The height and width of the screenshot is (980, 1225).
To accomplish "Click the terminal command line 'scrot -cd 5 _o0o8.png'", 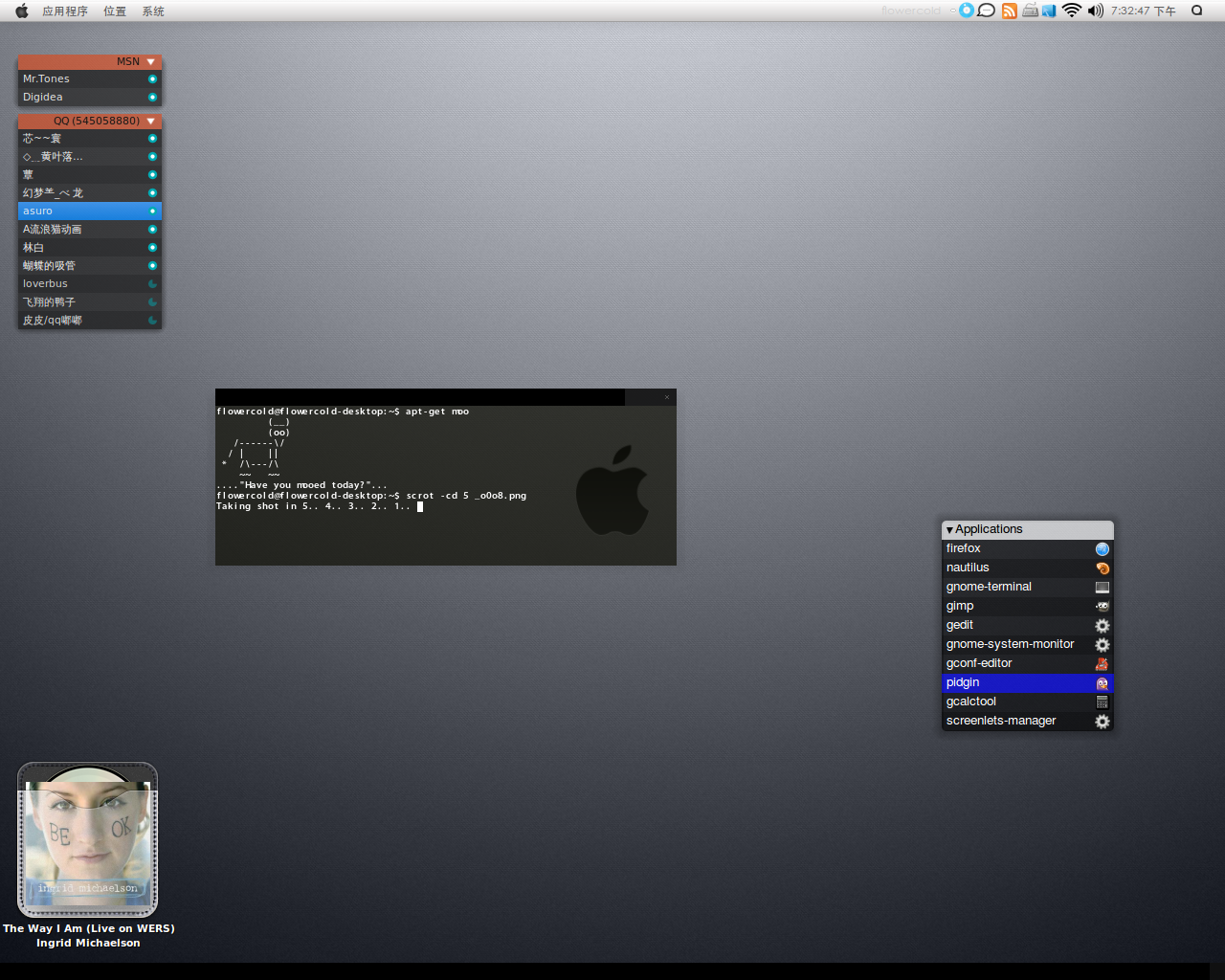I will point(466,496).
